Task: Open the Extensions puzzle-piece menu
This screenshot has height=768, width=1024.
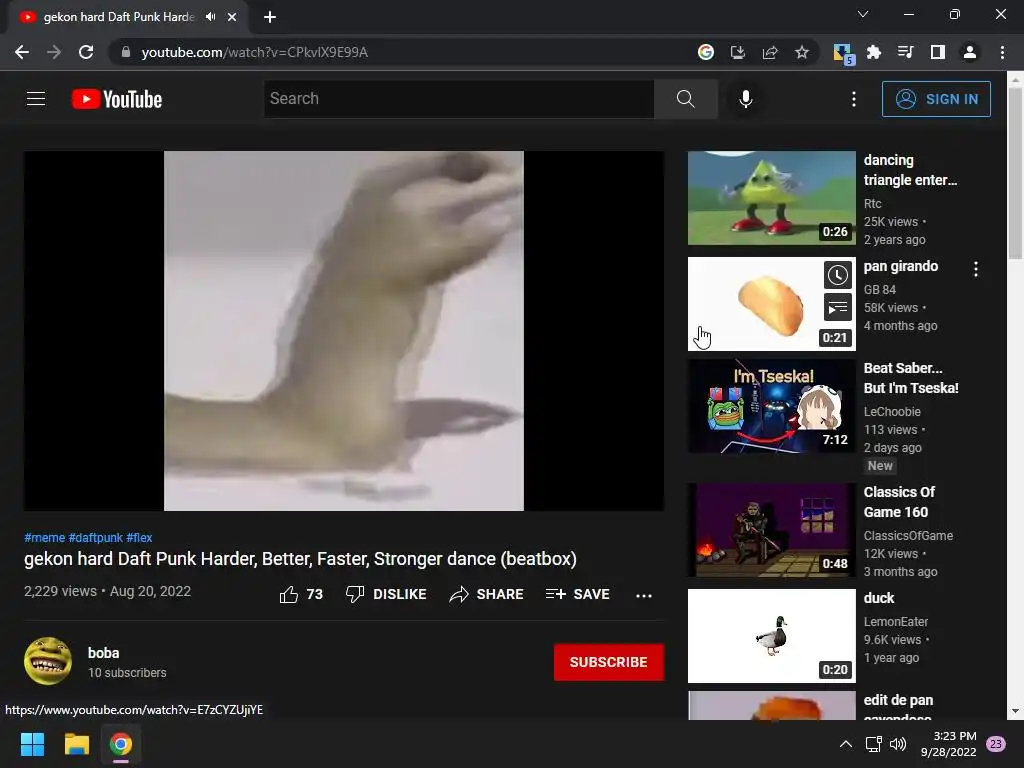Action: coord(874,52)
